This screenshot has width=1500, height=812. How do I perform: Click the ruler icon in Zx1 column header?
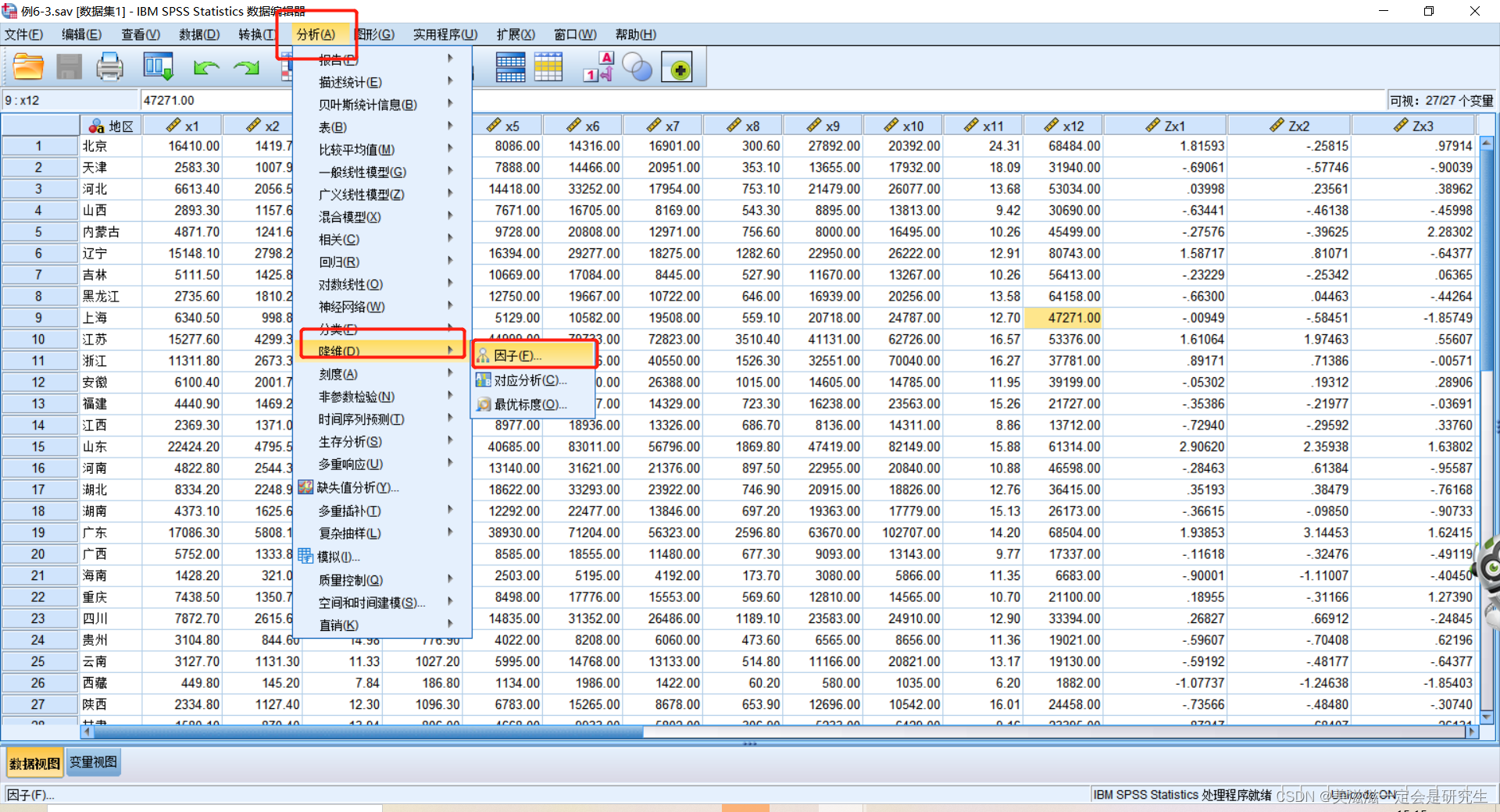[x=1153, y=125]
